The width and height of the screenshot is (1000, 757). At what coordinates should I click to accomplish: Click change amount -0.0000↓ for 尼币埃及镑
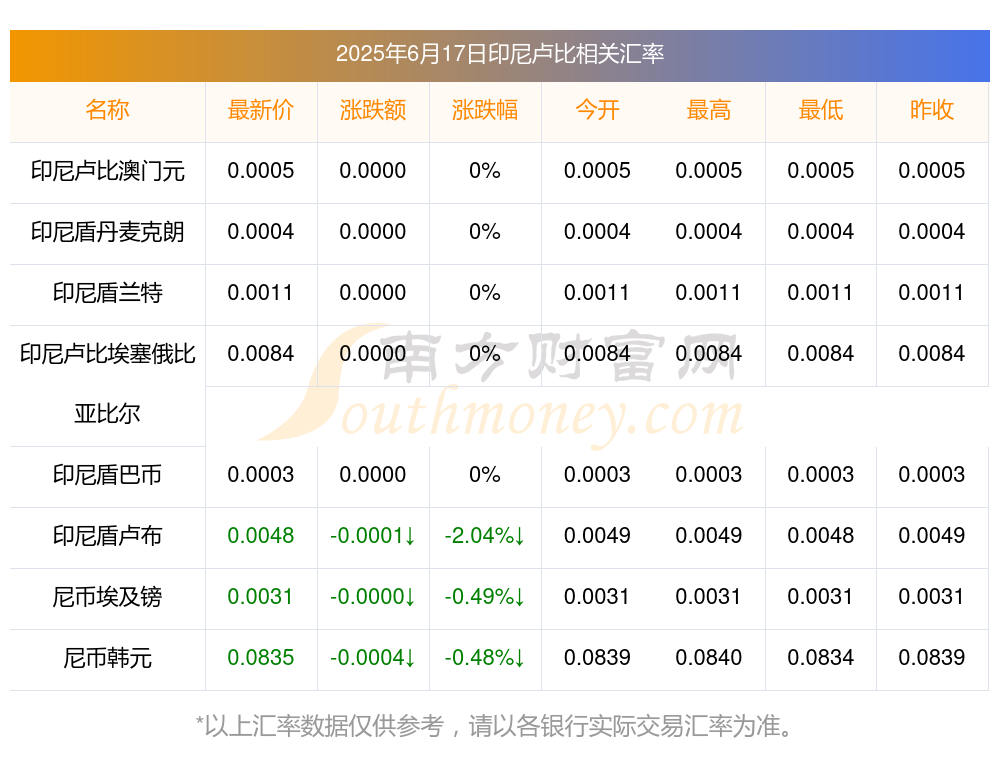373,597
